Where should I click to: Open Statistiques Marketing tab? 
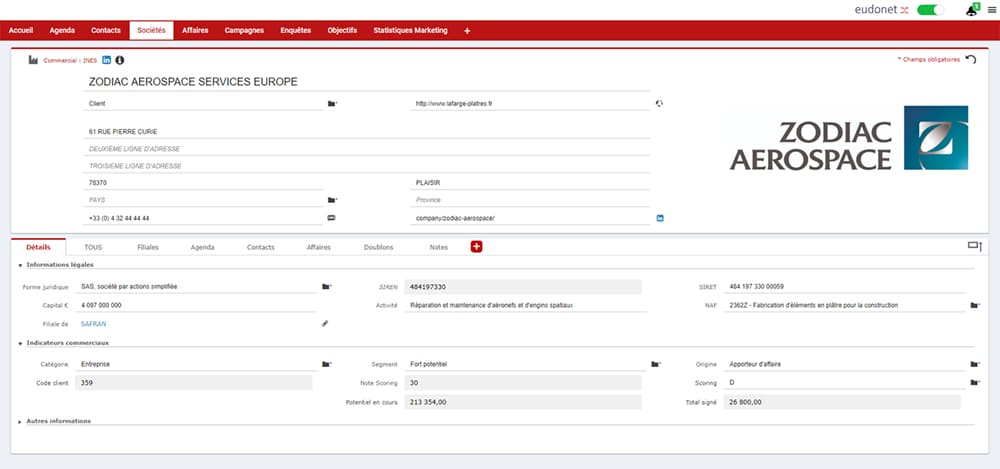pyautogui.click(x=410, y=31)
